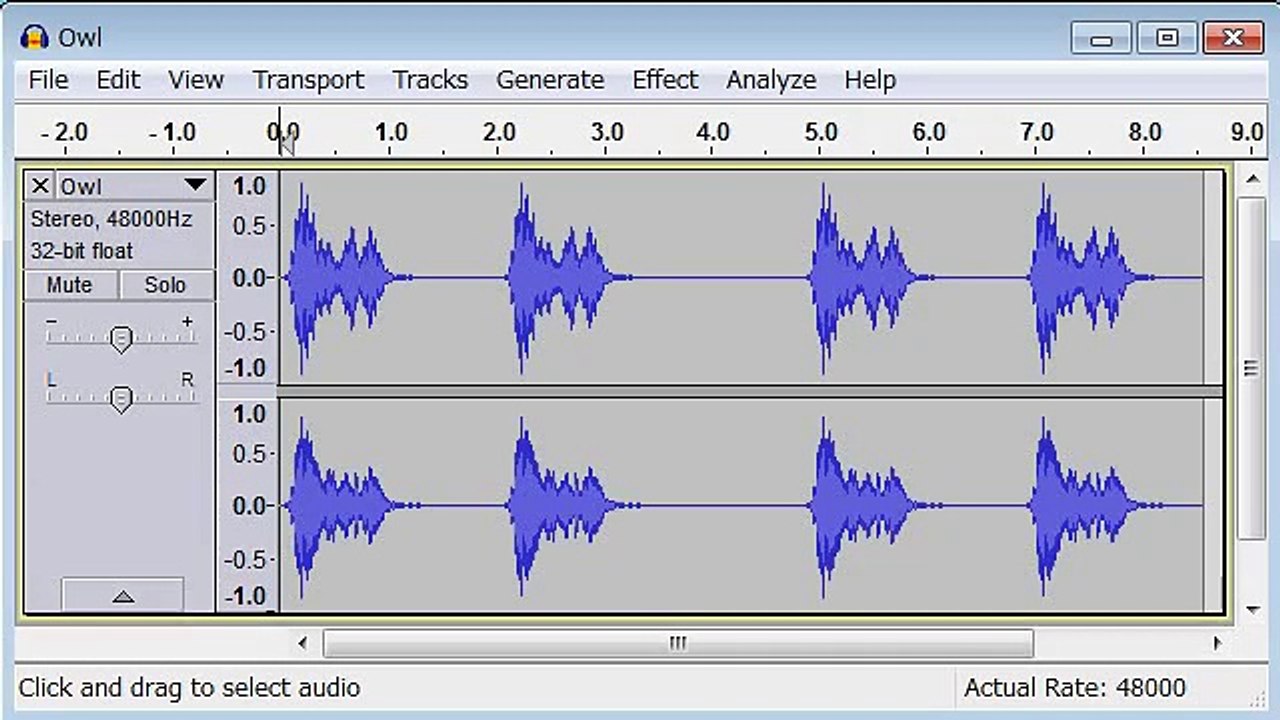The height and width of the screenshot is (720, 1280).
Task: Open the Generate menu
Action: 550,80
